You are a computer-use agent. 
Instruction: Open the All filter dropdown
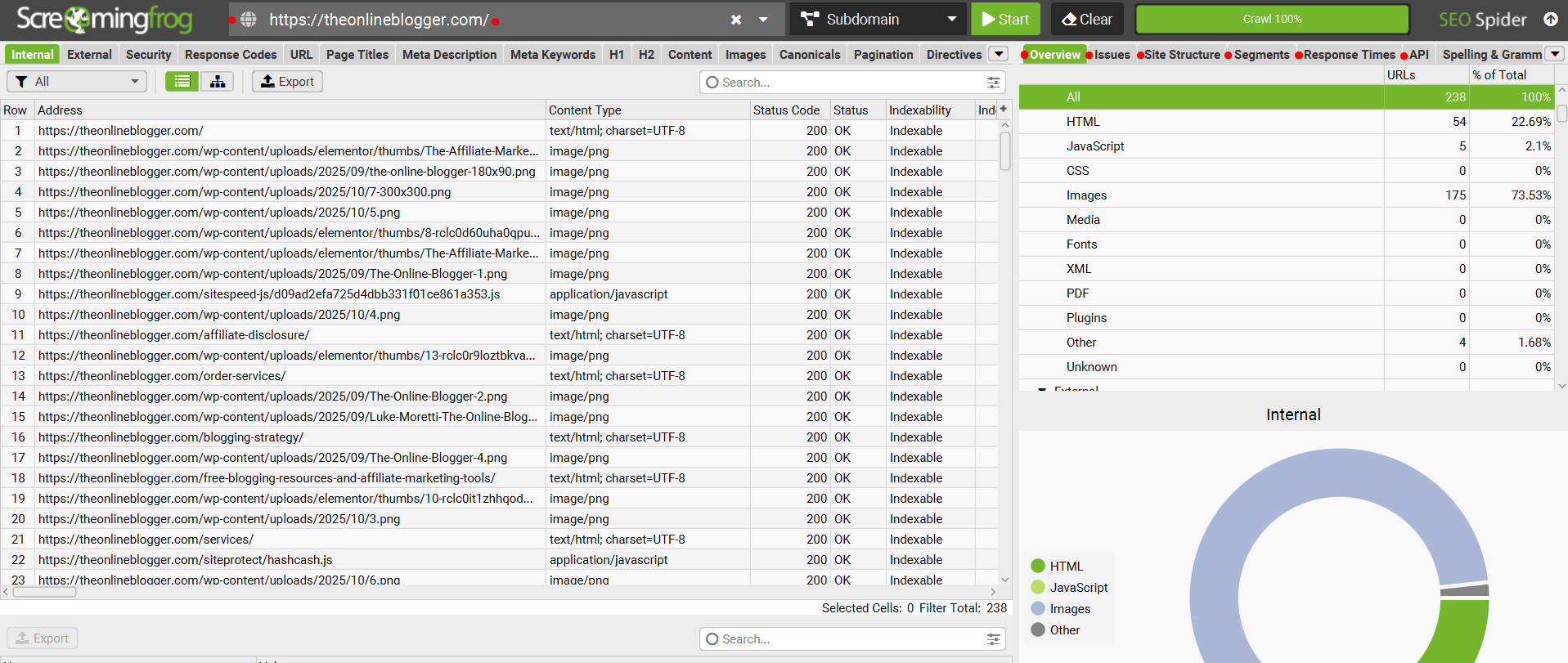click(x=77, y=81)
